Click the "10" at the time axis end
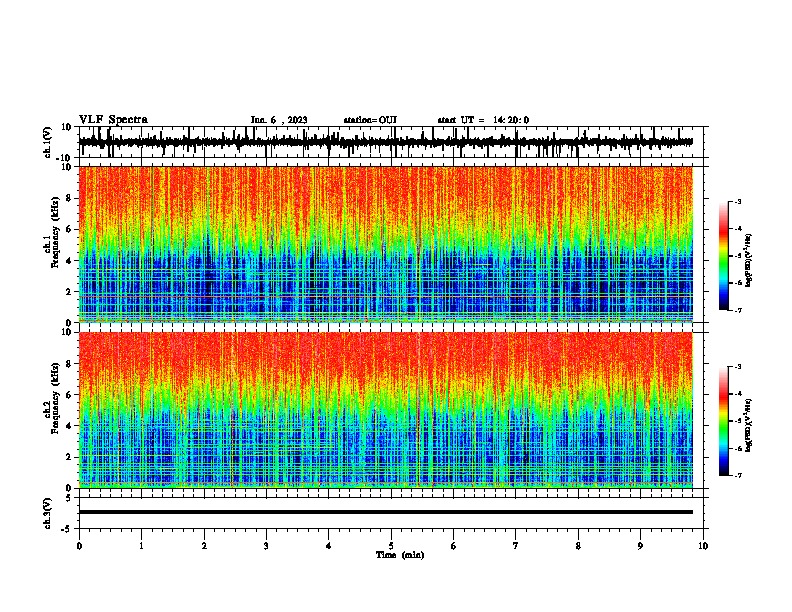Screen dimensions: 792x612 [x=703, y=546]
